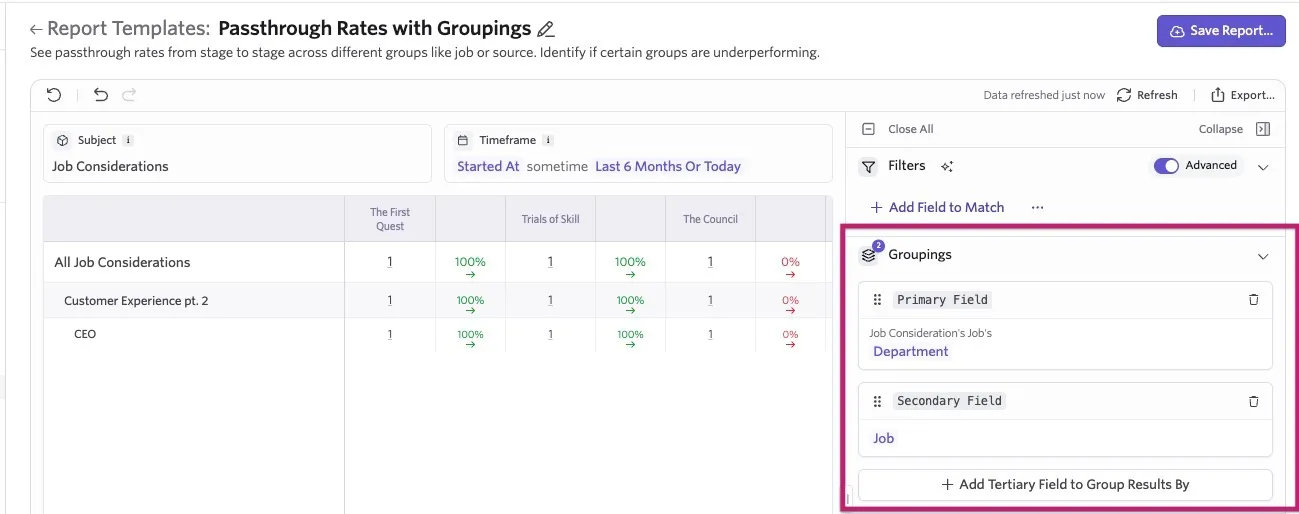Toggle the Advanced filters switch
The width and height of the screenshot is (1299, 514).
coord(1166,166)
